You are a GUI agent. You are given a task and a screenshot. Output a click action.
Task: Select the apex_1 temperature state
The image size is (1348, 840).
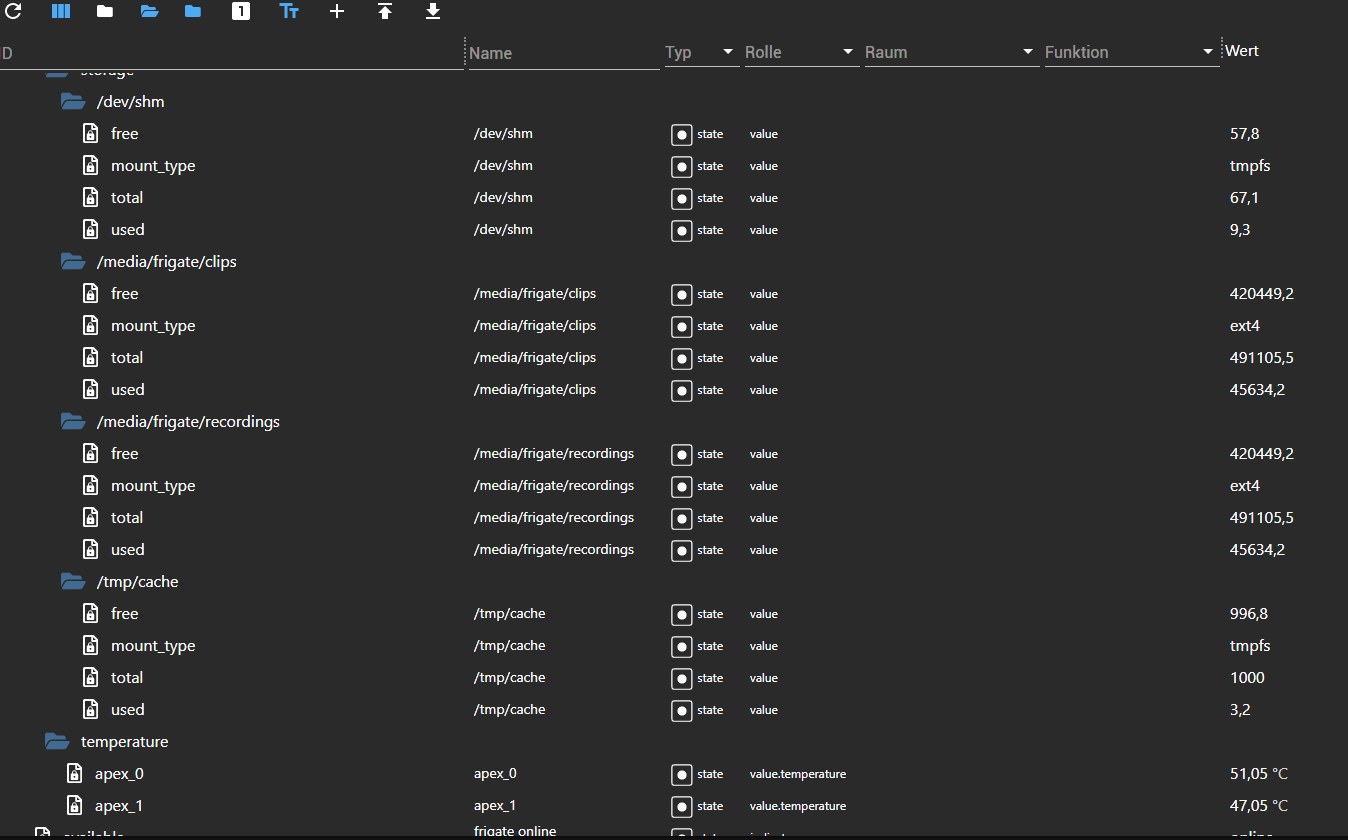(119, 806)
